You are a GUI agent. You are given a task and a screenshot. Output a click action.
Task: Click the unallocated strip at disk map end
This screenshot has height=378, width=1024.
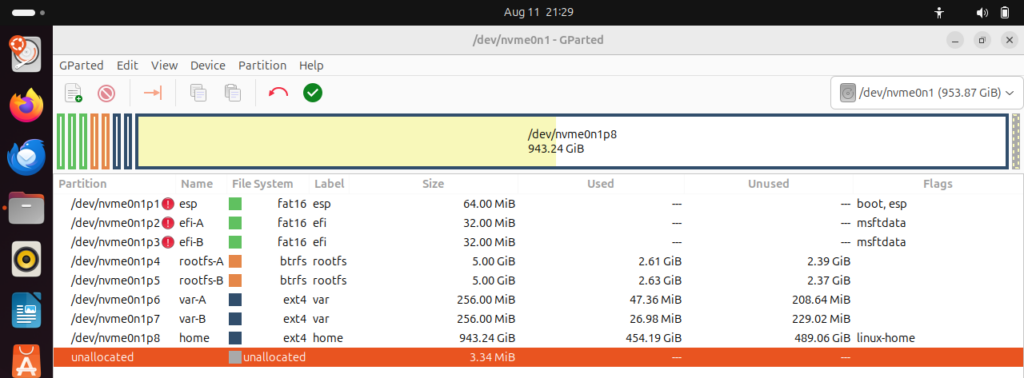1016,141
